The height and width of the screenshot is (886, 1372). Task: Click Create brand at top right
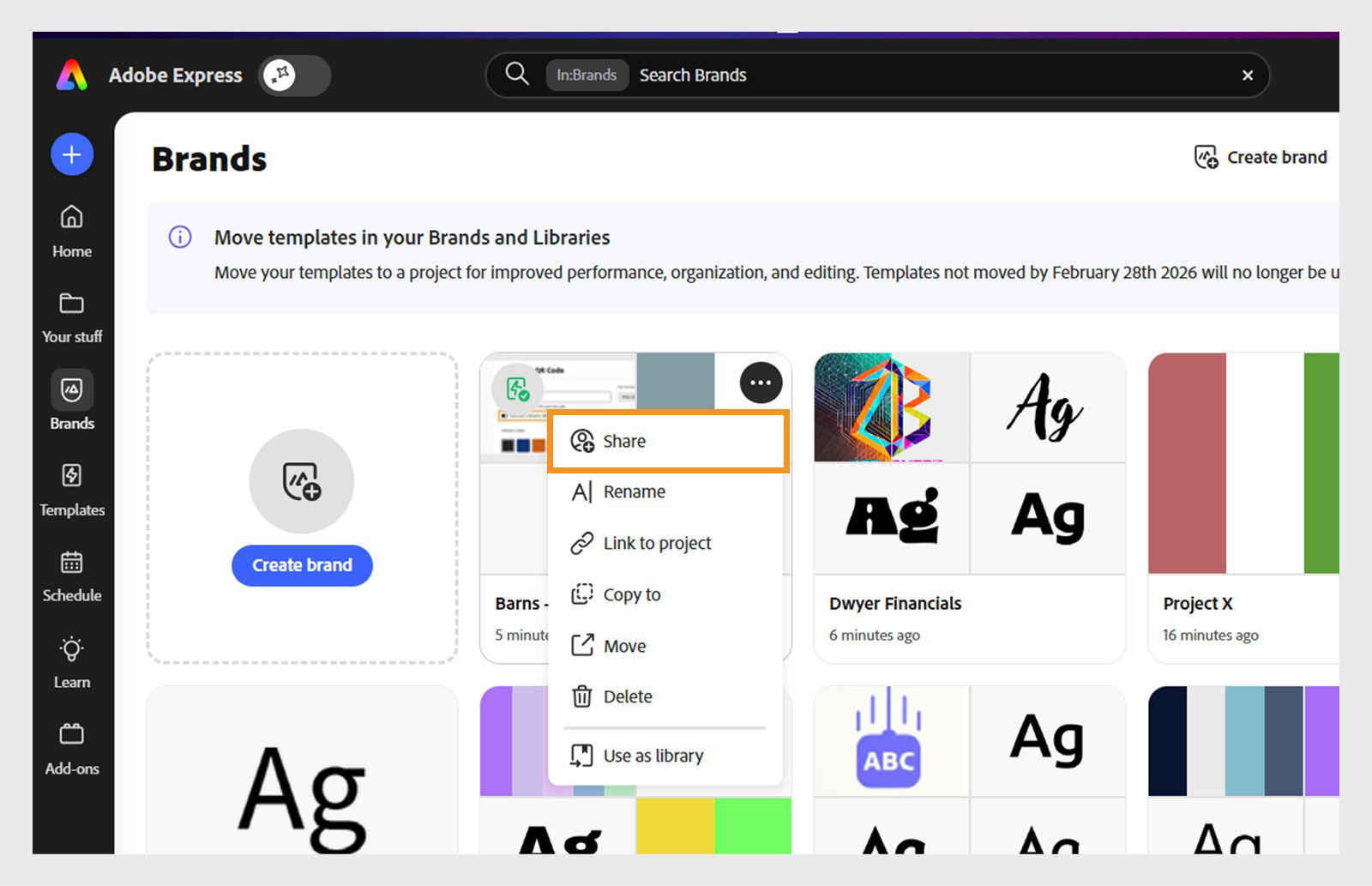tap(1261, 157)
